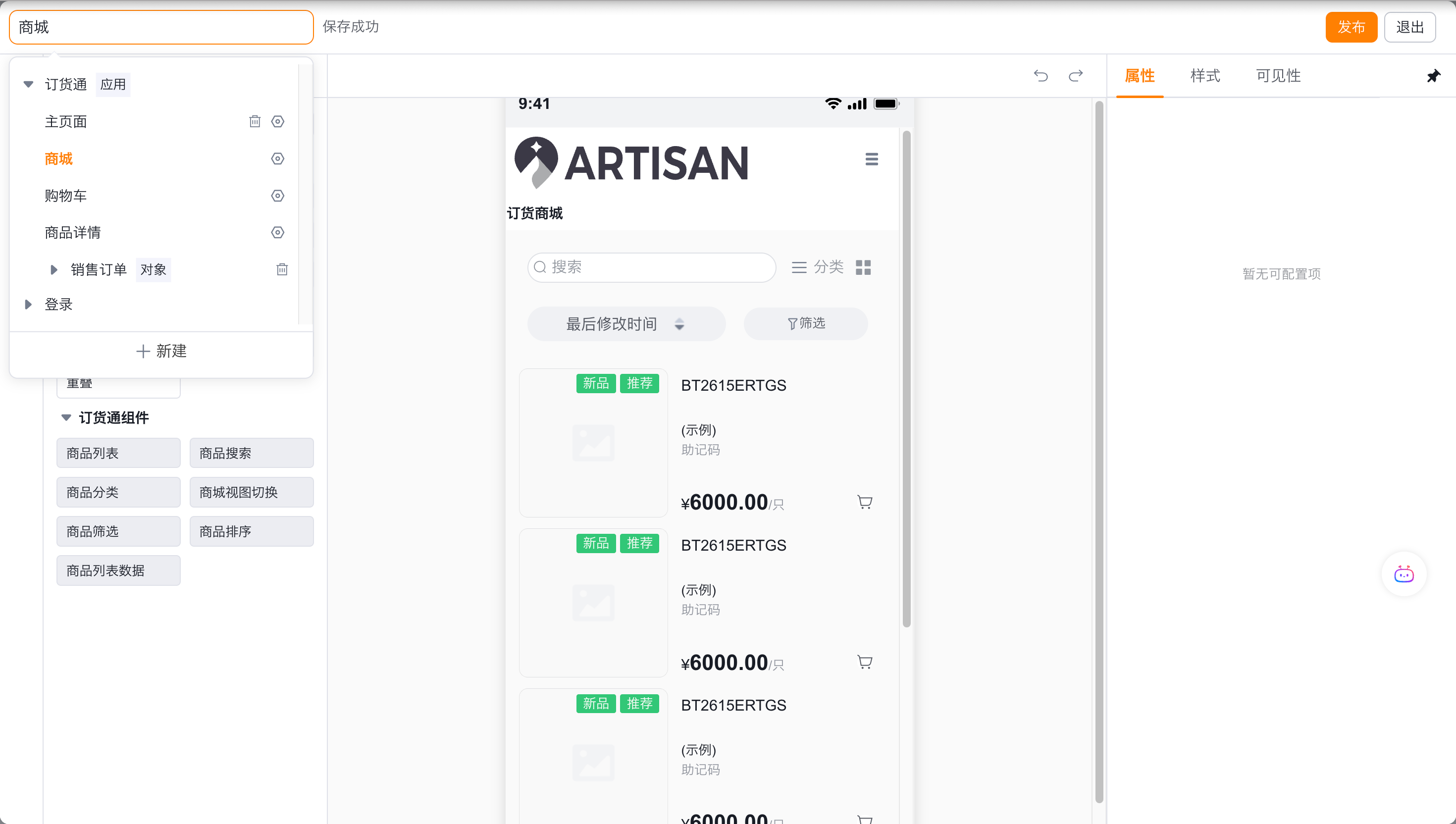1456x824 pixels.
Task: Open the hamburger menu in phone preview
Action: coord(872,159)
